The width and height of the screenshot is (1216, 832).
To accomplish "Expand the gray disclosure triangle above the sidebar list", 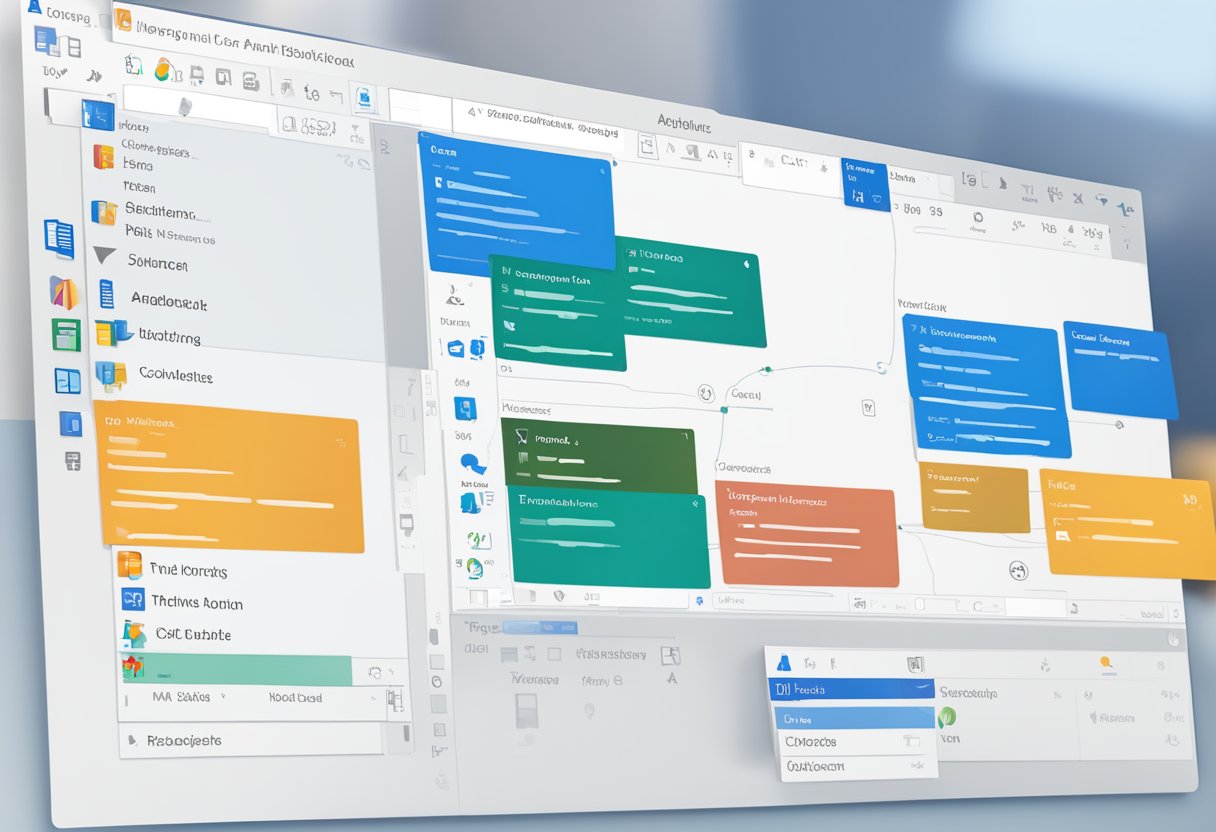I will (x=101, y=256).
